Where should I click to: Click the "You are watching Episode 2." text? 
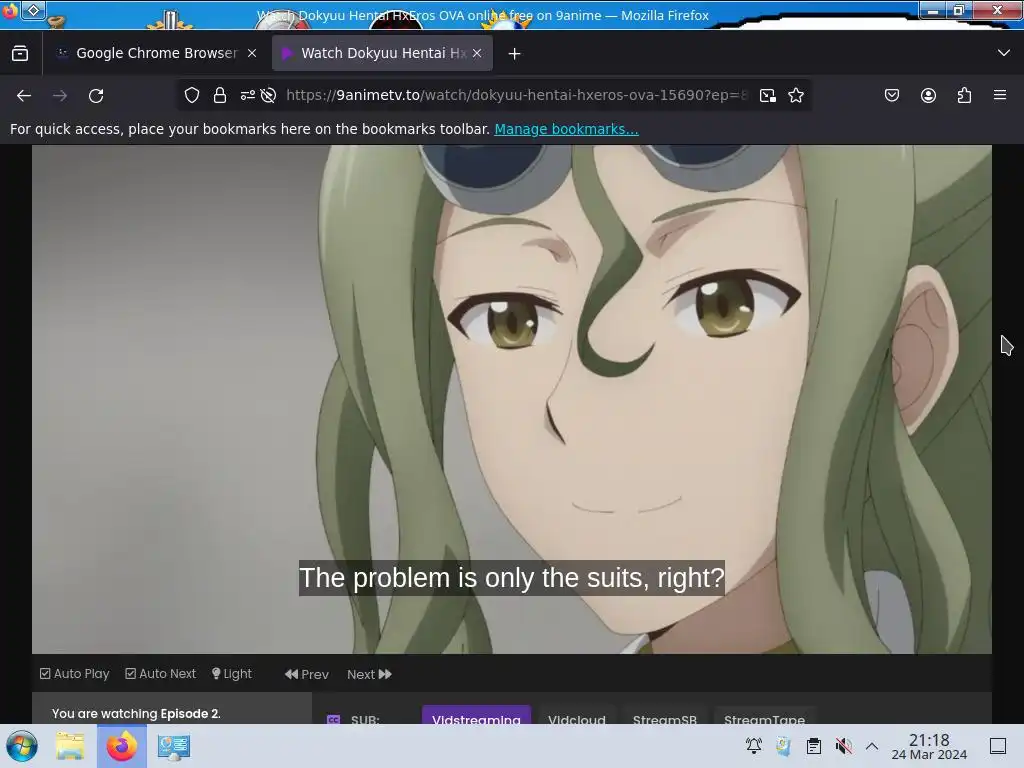(x=136, y=713)
